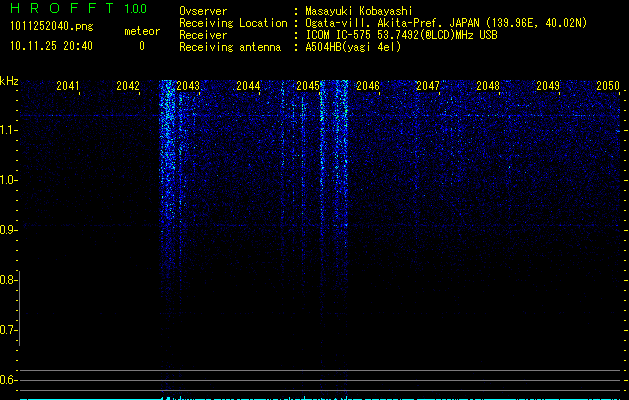The width and height of the screenshot is (629, 400).
Task: Click the Receiving antenna label
Action: pyautogui.click(x=230, y=47)
